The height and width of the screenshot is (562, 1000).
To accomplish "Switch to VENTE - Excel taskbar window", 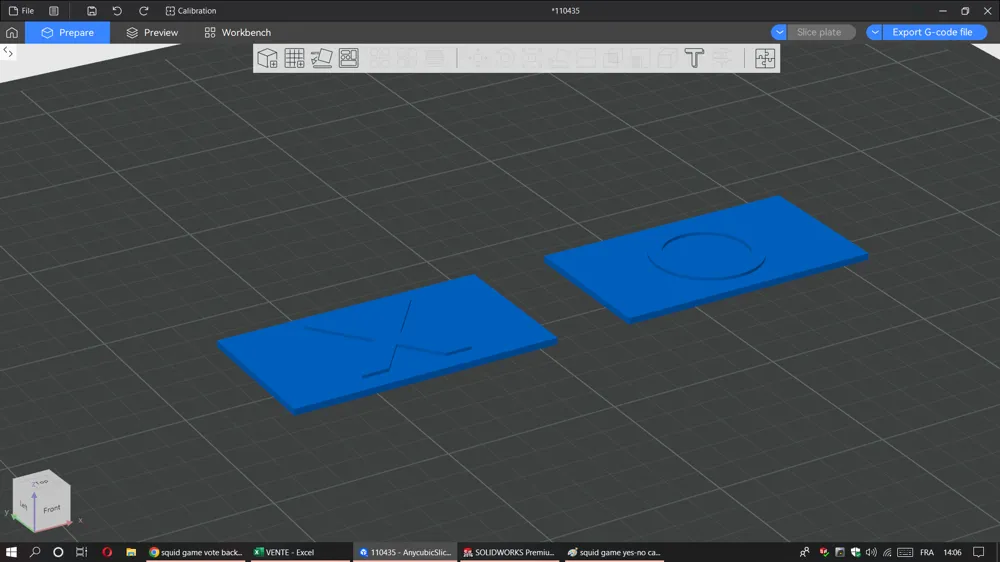I will click(x=300, y=552).
